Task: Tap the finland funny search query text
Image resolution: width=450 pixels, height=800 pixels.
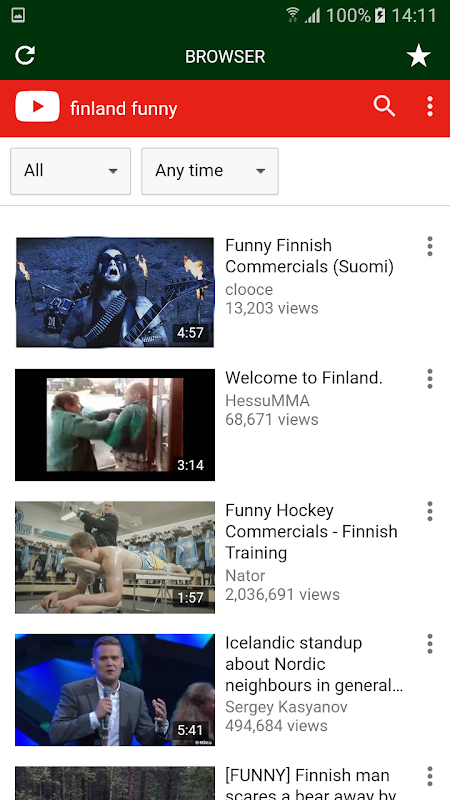Action: [x=123, y=109]
